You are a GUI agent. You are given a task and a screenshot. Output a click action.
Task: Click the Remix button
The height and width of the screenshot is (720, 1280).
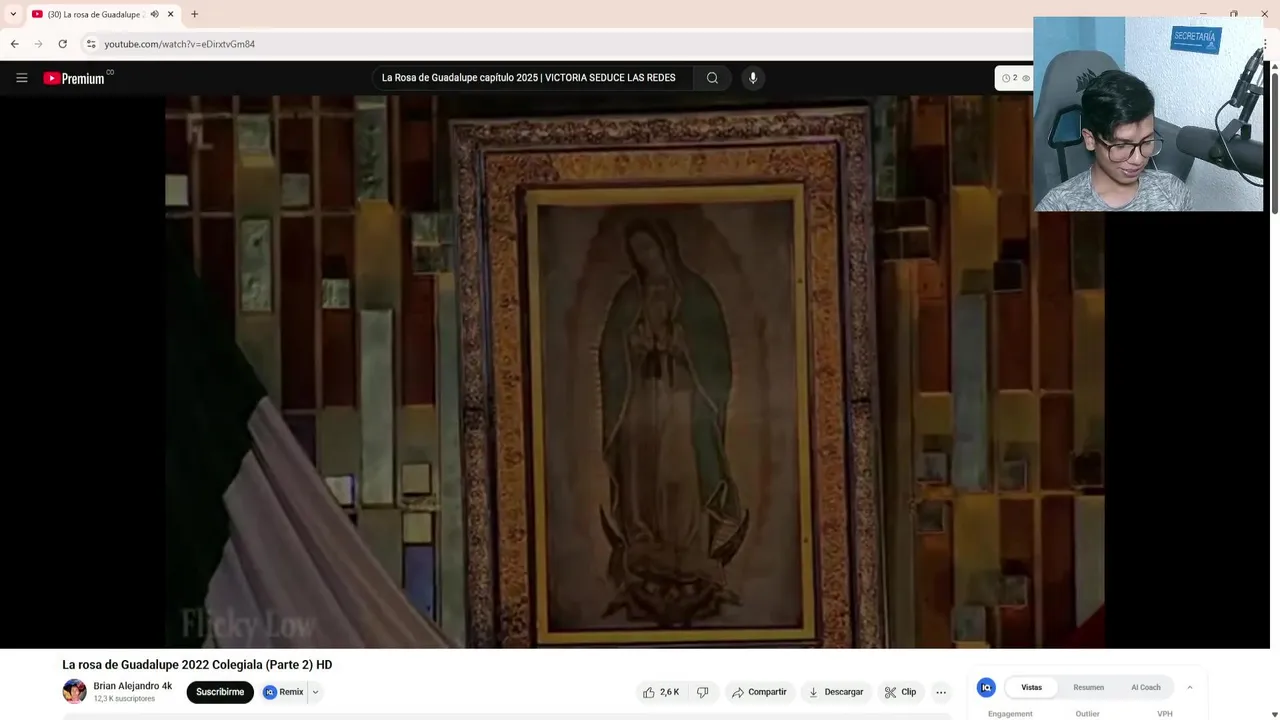point(283,692)
